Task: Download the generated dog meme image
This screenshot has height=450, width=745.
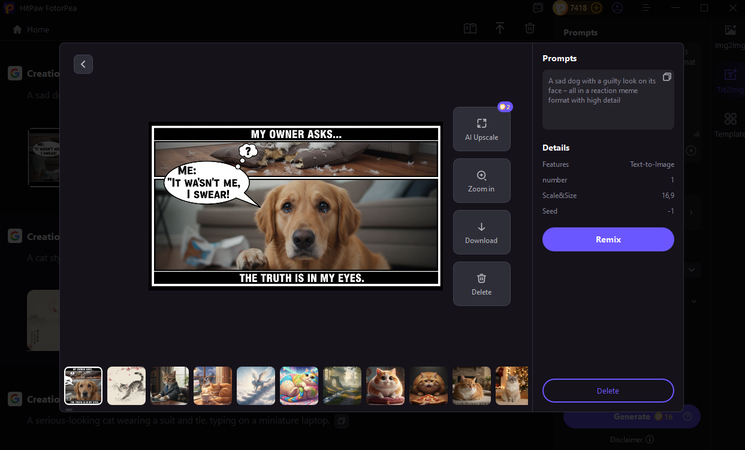Action: (x=481, y=232)
